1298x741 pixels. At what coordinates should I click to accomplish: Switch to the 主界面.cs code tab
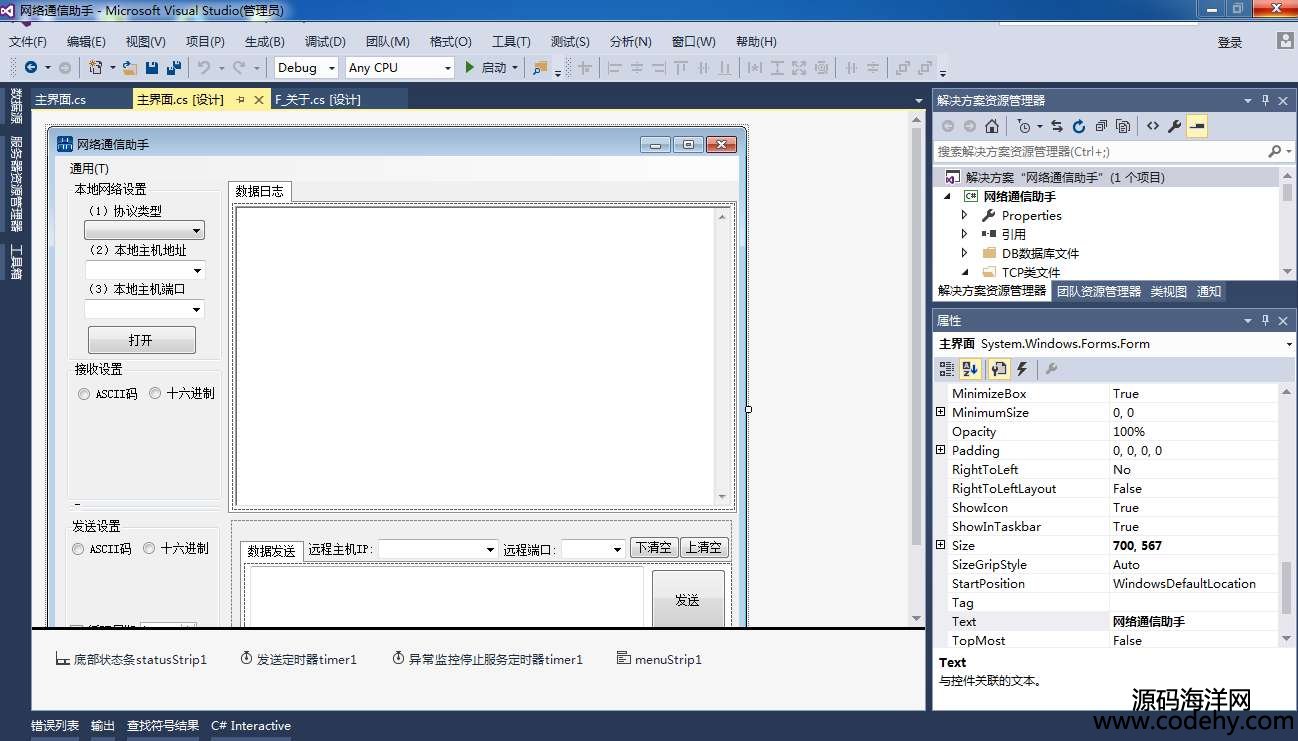point(60,100)
